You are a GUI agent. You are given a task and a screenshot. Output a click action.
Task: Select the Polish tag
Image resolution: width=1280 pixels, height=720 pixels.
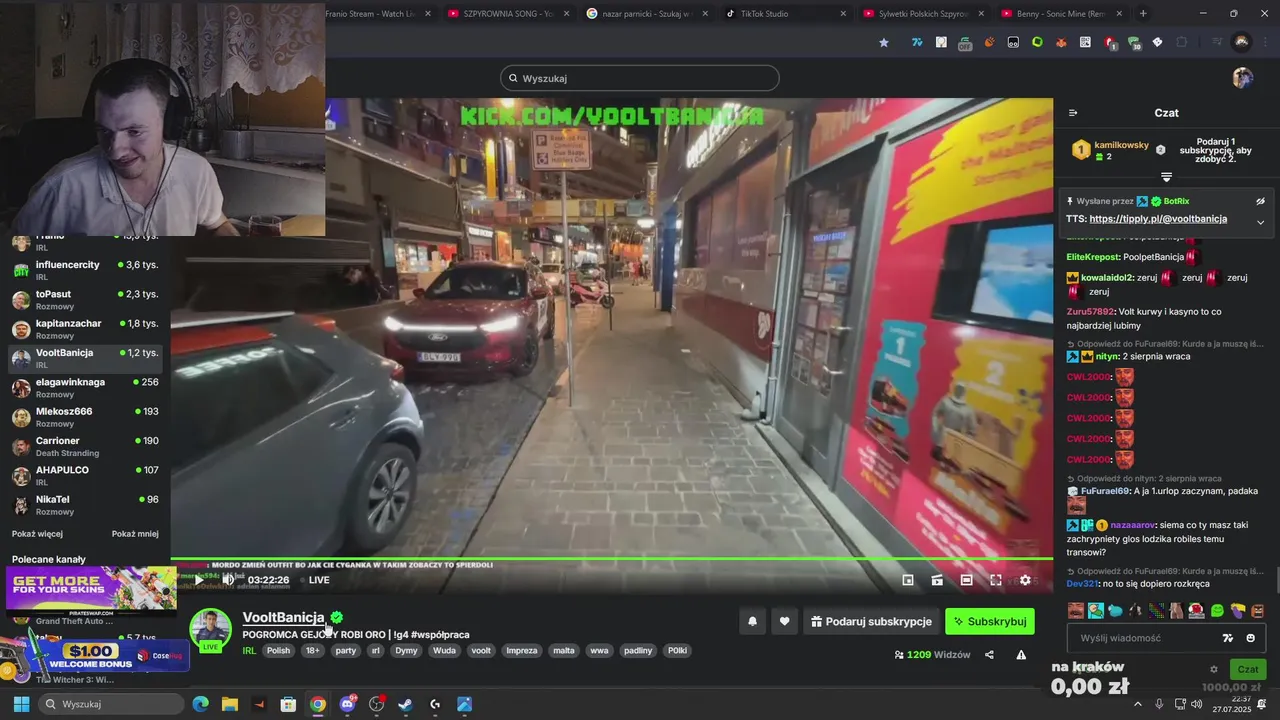(x=278, y=650)
